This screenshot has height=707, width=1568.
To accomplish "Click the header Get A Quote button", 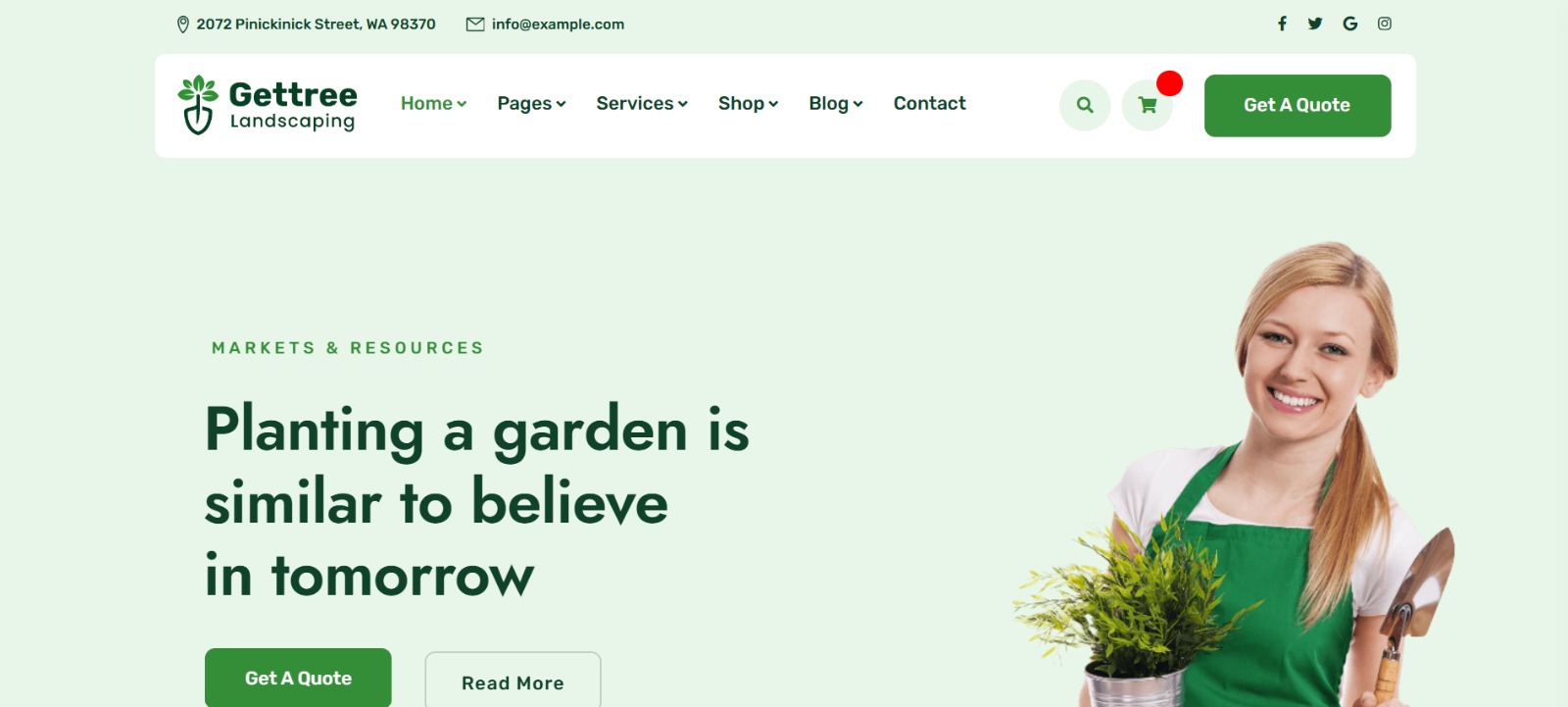I will click(x=1298, y=105).
